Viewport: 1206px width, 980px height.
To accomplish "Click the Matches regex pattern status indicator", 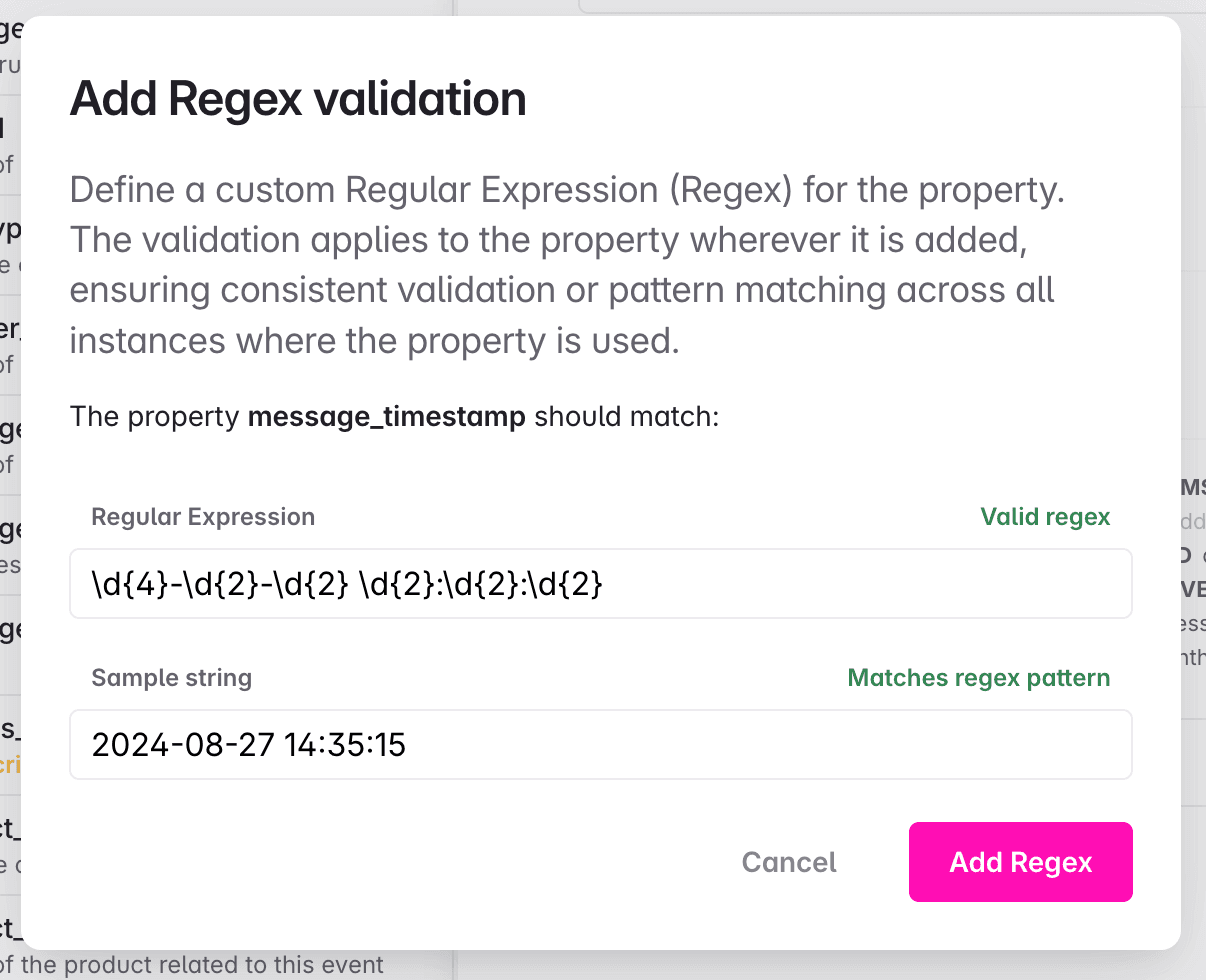I will pyautogui.click(x=977, y=677).
